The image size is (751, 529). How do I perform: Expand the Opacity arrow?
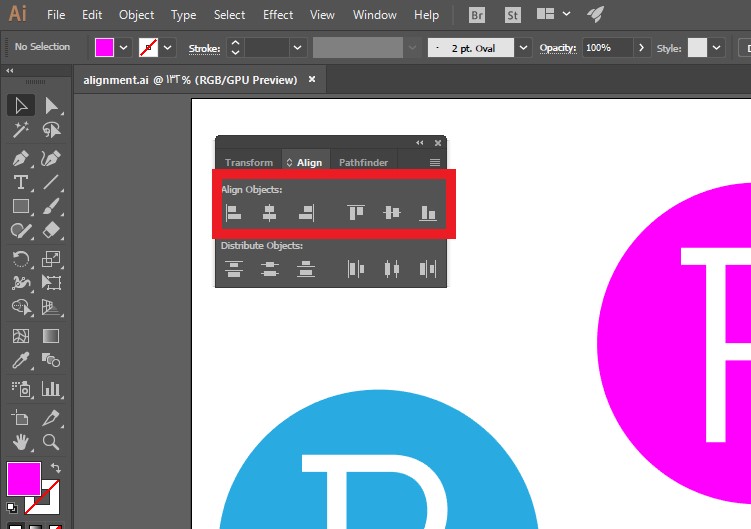[641, 48]
